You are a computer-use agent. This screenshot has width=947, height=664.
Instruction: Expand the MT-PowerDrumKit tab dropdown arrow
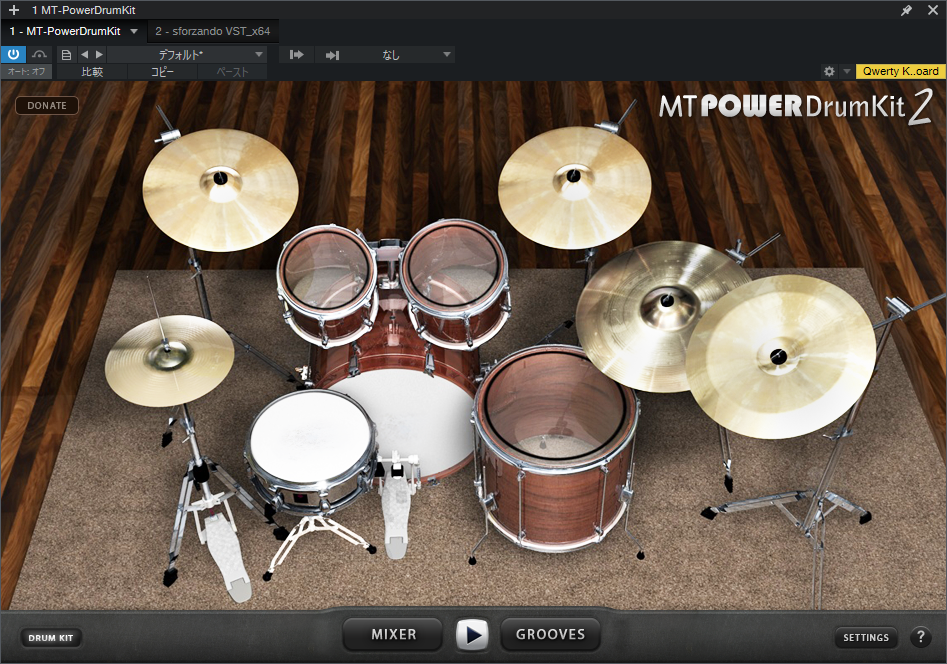[x=134, y=31]
